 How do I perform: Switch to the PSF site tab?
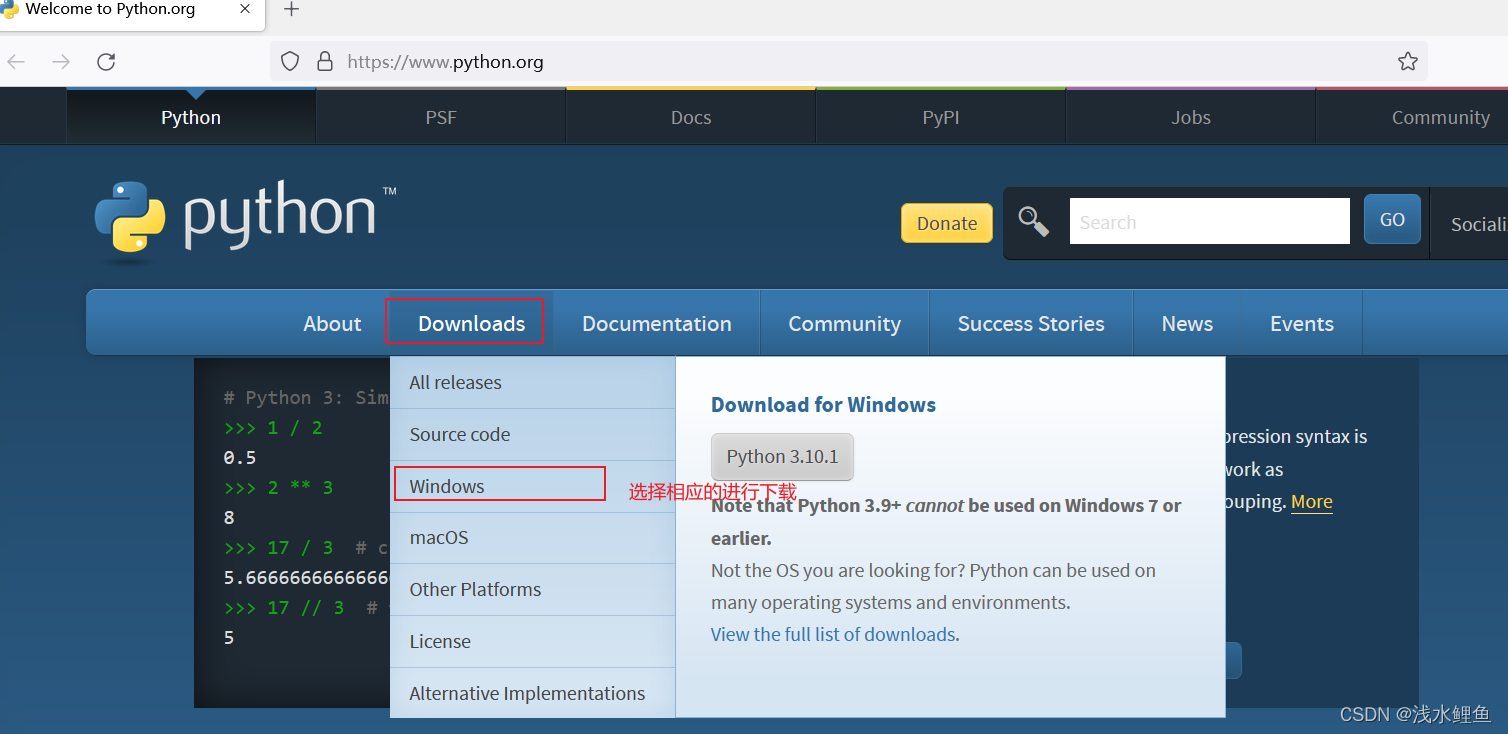tap(441, 117)
